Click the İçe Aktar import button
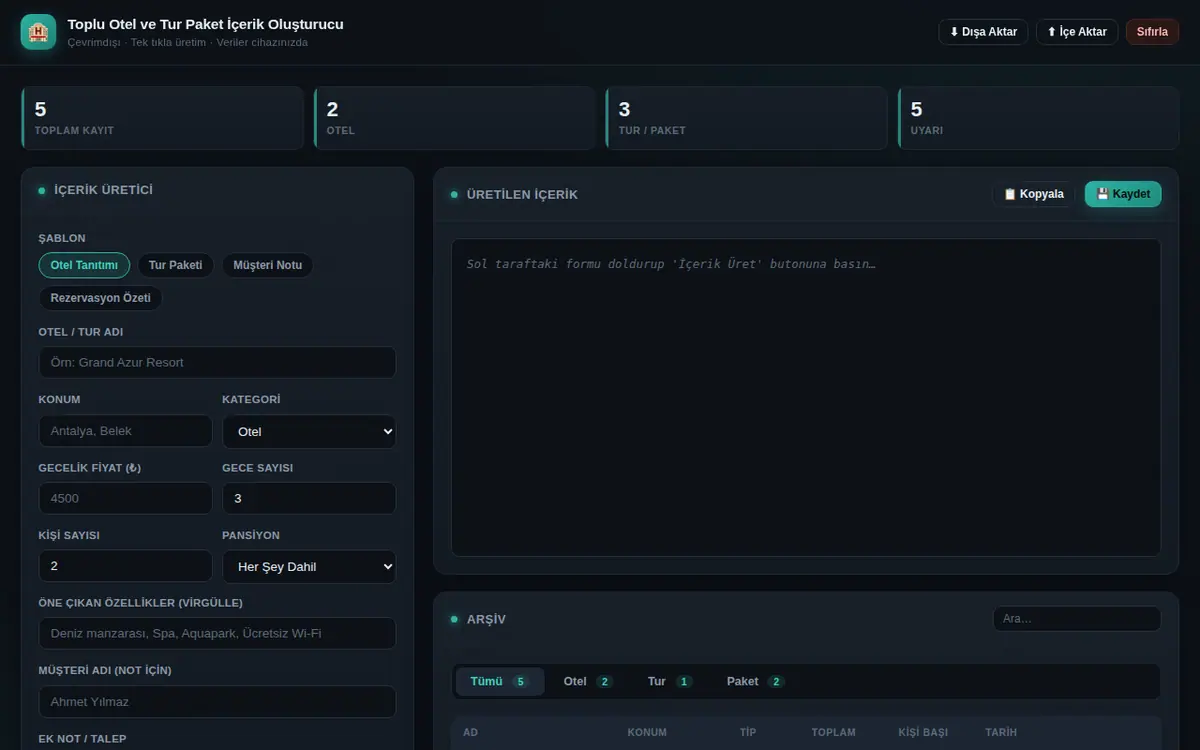 (x=1077, y=32)
